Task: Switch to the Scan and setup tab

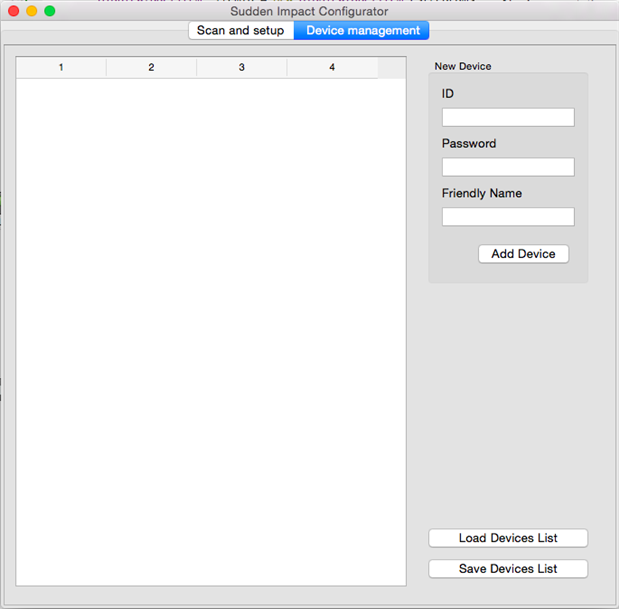Action: (241, 30)
